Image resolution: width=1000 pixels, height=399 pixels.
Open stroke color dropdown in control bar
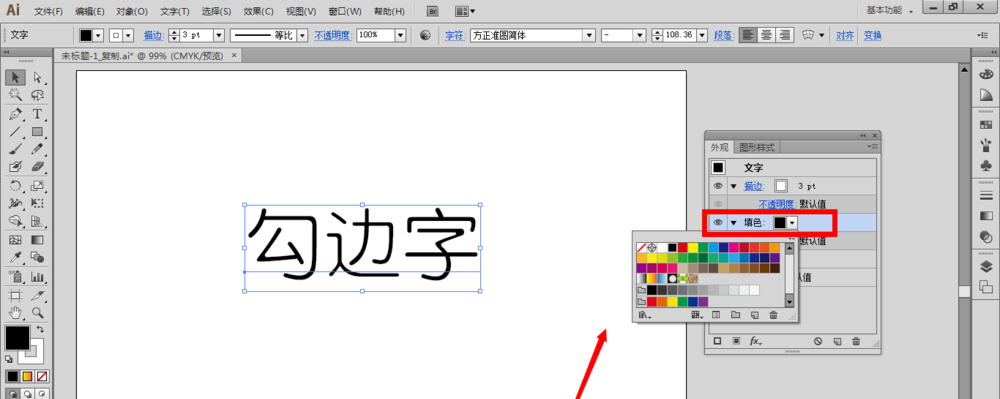pyautogui.click(x=129, y=35)
